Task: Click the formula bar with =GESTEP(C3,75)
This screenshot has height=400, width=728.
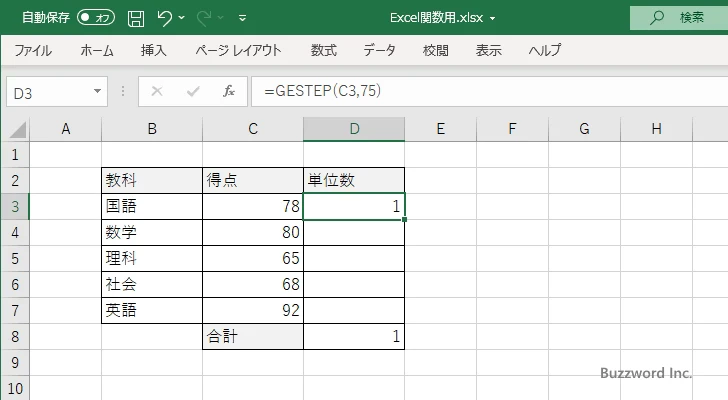Action: pos(489,91)
